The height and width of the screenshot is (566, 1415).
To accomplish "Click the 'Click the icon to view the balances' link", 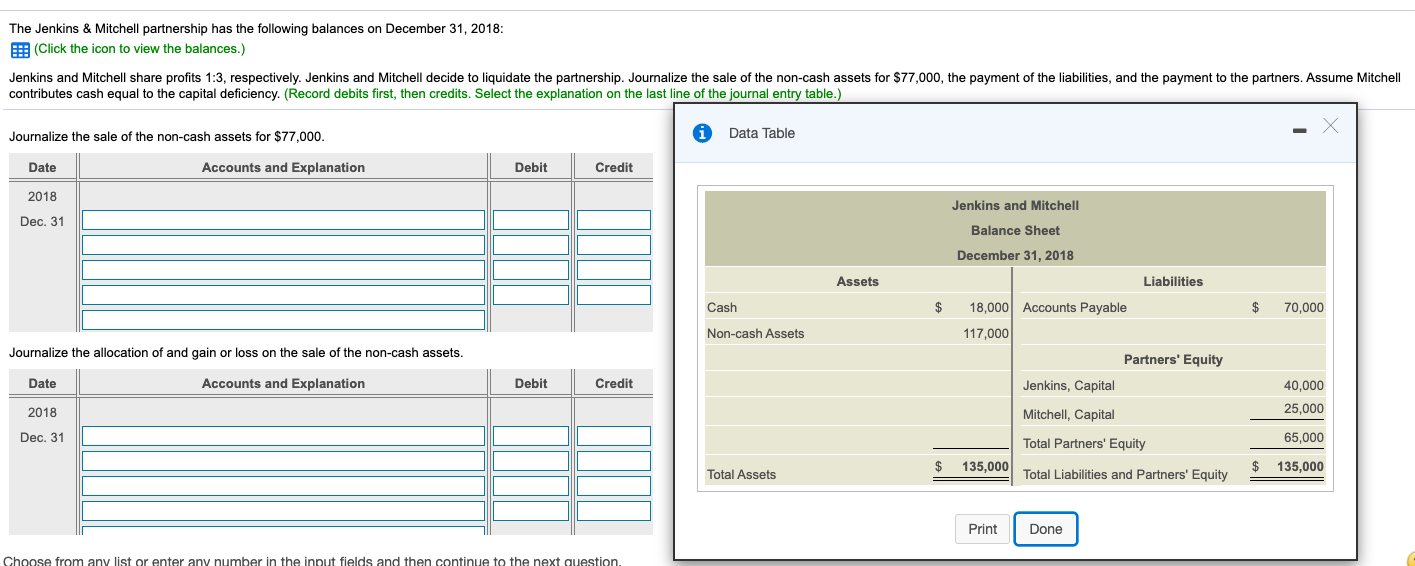I will (139, 49).
